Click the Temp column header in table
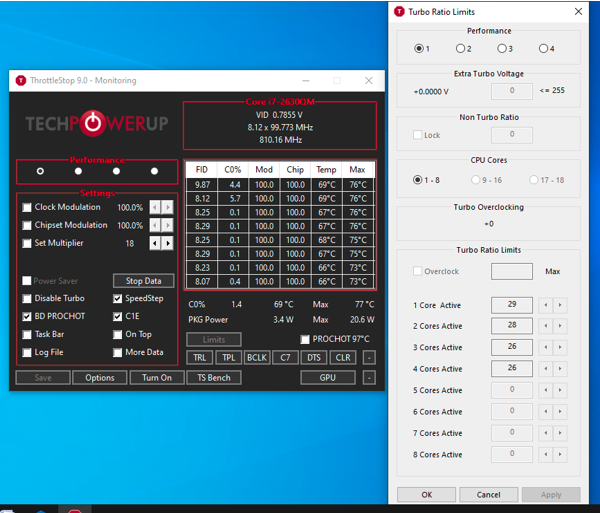600x513 pixels. [x=326, y=170]
